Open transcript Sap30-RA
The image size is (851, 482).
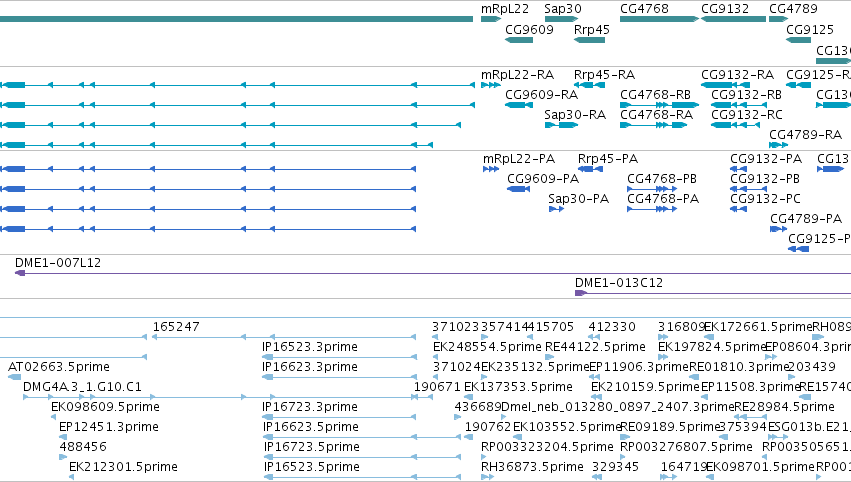[575, 115]
